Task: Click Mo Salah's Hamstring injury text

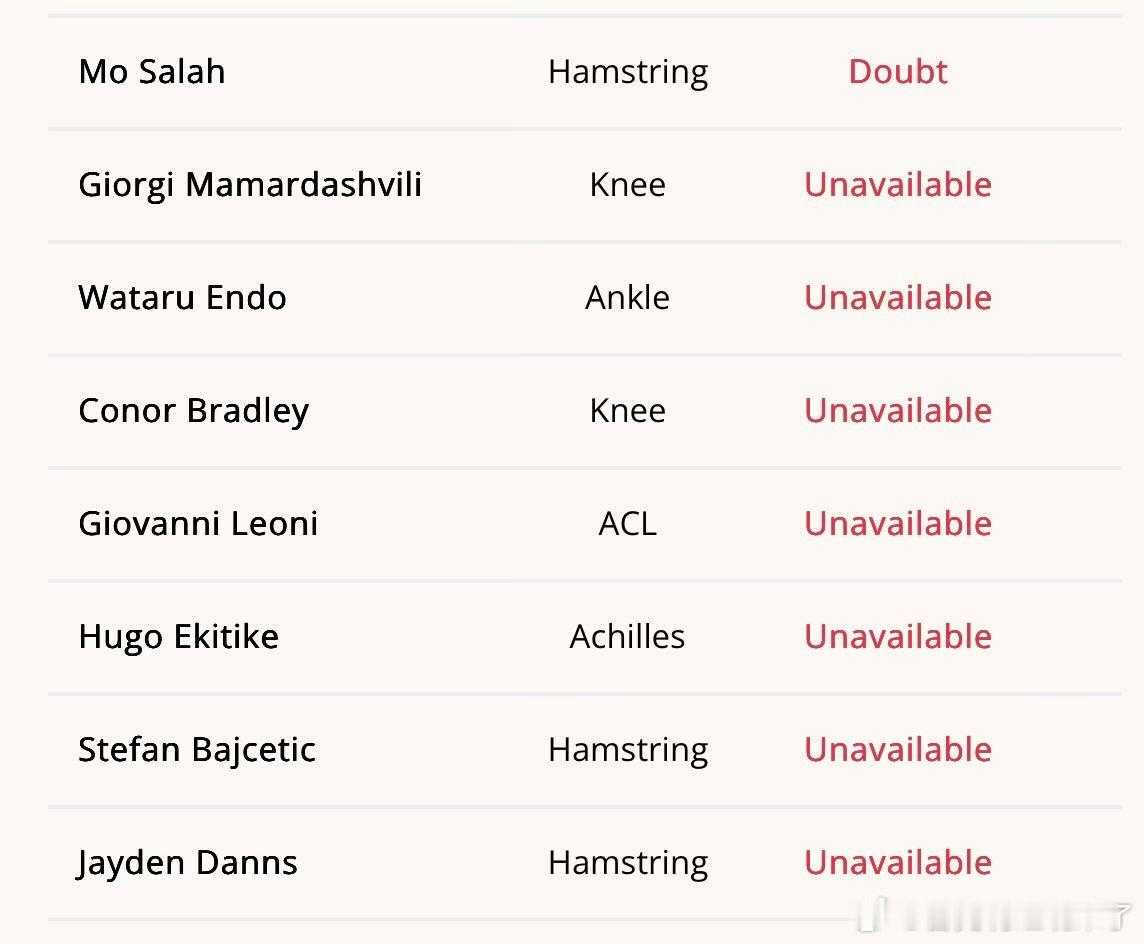Action: coord(628,72)
